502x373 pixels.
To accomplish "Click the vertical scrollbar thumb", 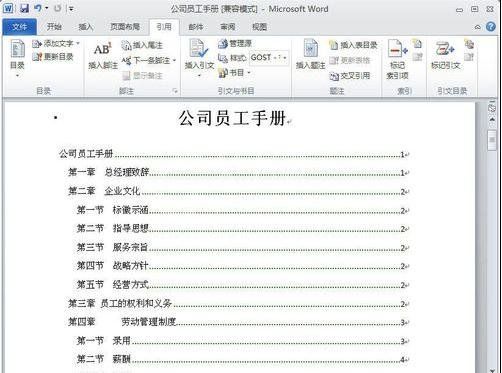I will 492,140.
